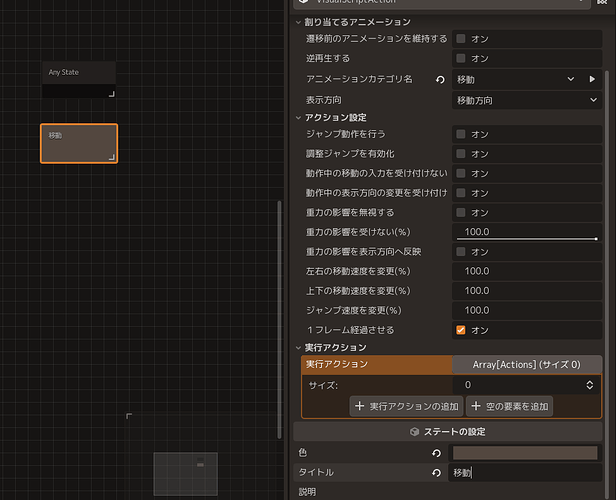616x500 pixels.
Task: Click 重力の影響を受けない(%) slider track
Action: coord(526,238)
